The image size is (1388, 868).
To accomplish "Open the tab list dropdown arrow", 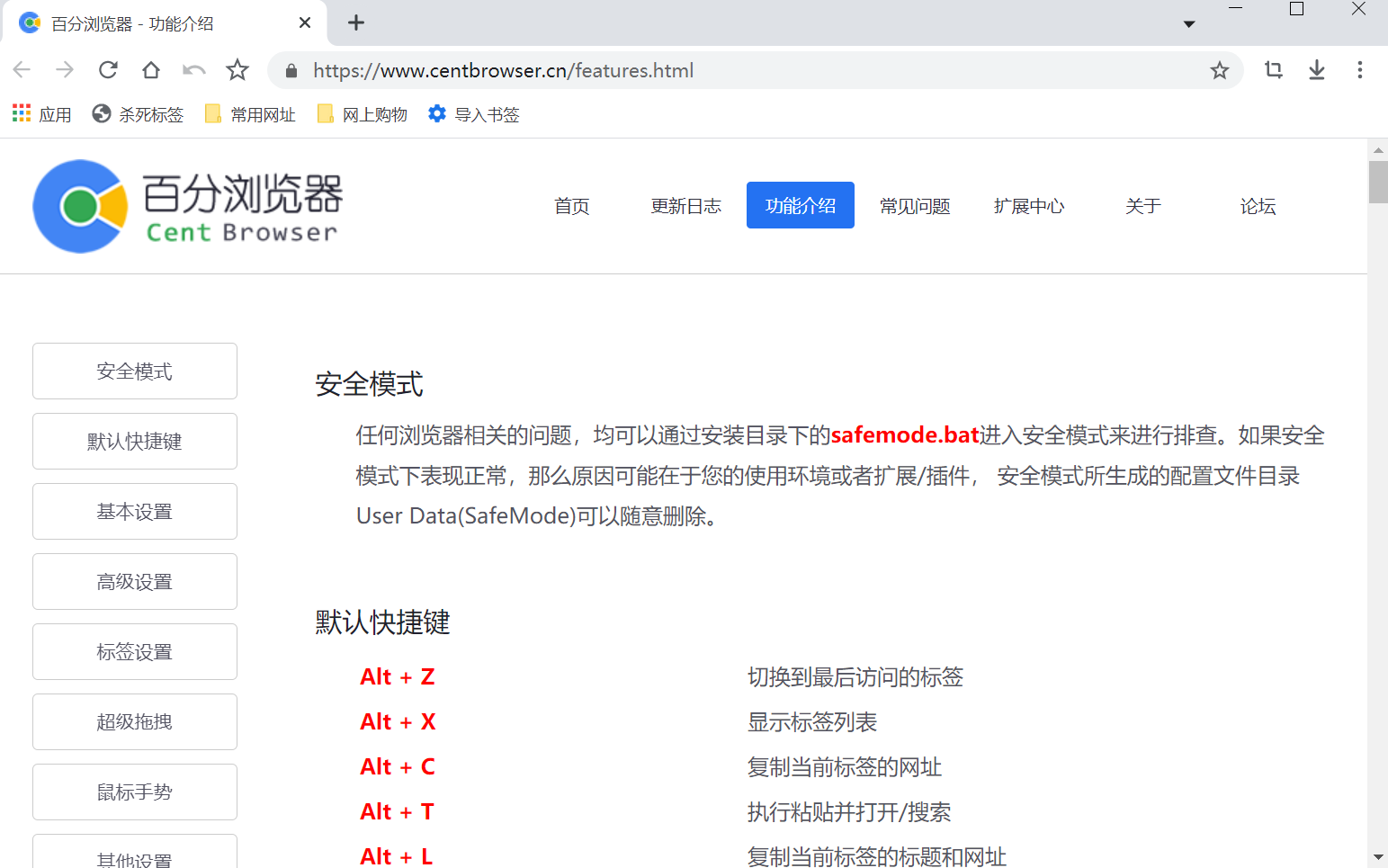I will tap(1189, 24).
